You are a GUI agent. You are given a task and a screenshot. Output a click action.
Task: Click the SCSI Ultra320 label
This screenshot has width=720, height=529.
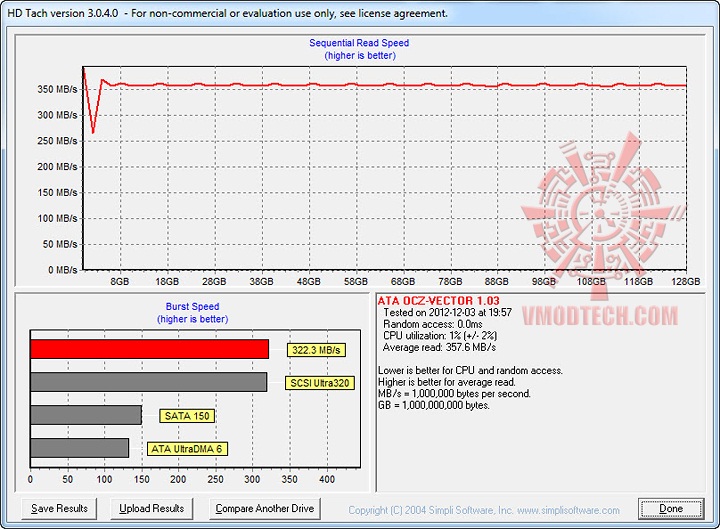coord(320,383)
